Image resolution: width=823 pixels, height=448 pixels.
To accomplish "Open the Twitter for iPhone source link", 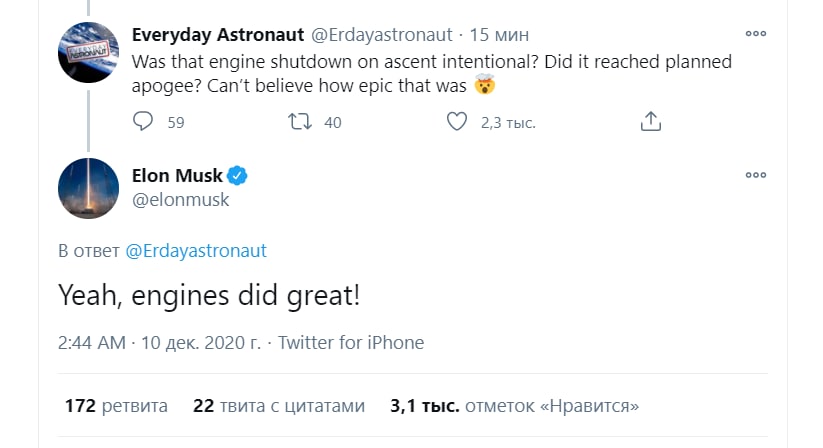I will coord(351,343).
